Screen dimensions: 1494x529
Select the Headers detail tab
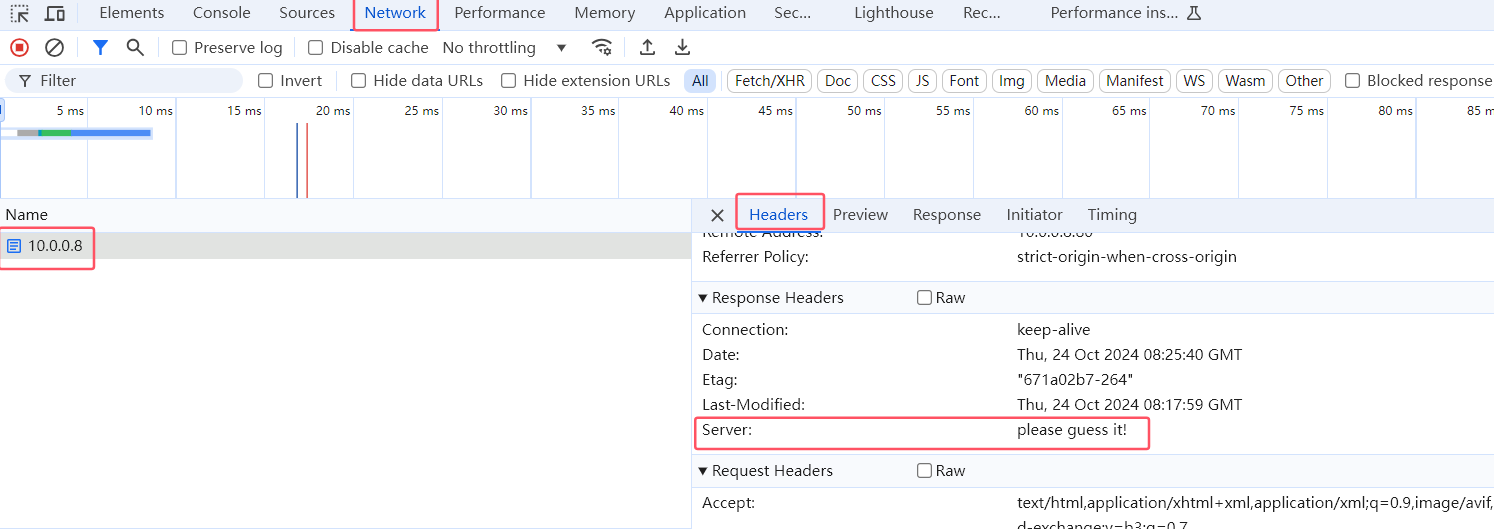[x=778, y=215]
